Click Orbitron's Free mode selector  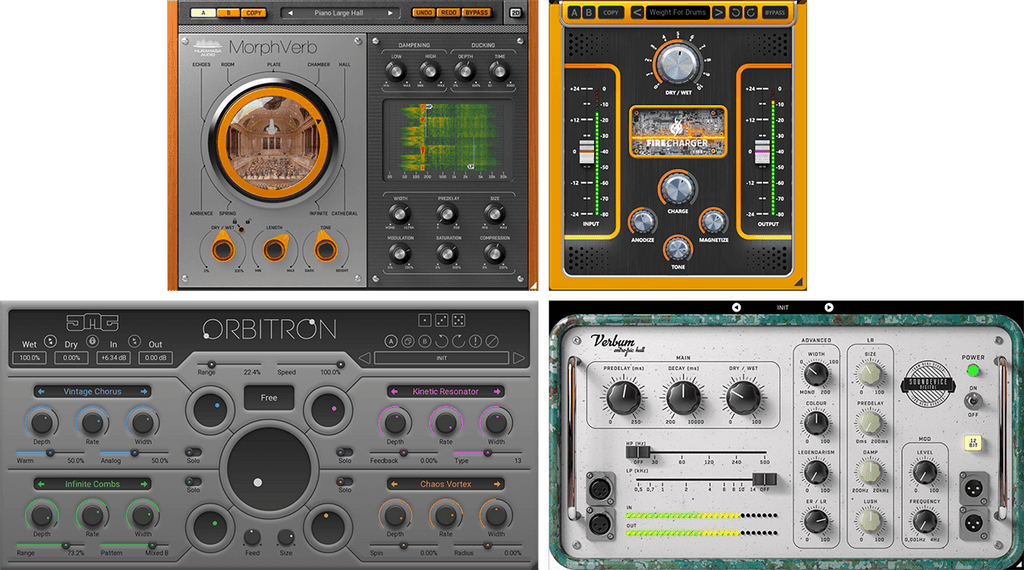click(269, 397)
